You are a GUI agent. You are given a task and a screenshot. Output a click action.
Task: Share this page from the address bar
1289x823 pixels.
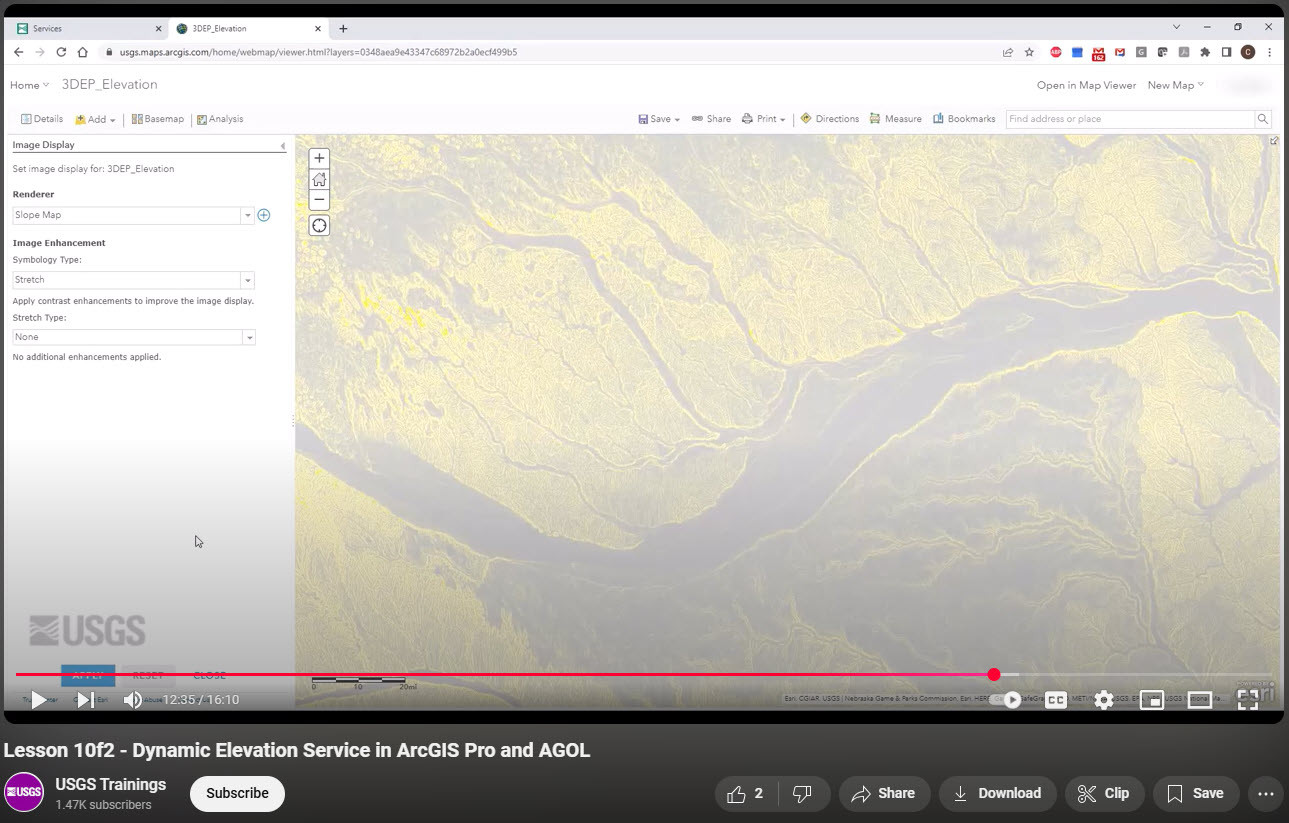coord(1007,52)
